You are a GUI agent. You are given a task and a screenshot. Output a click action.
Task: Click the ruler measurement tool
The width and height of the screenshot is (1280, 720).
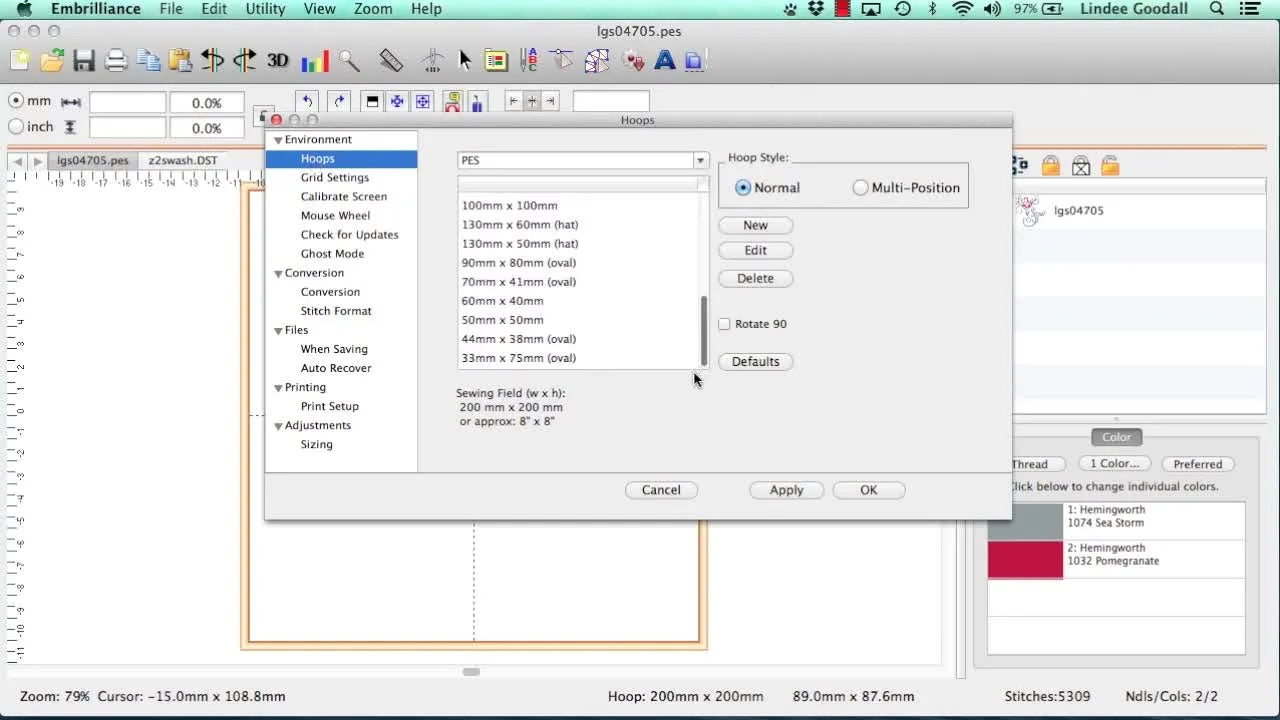[x=391, y=60]
